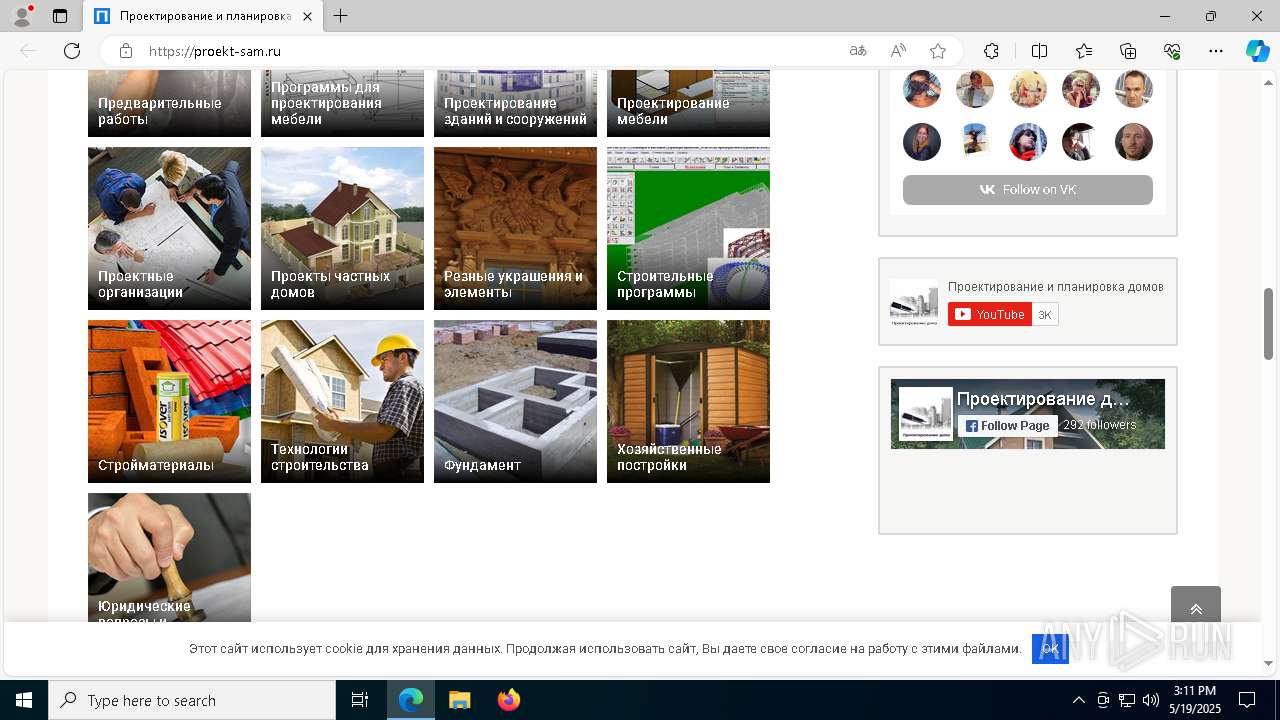Open Проектирование и планировка домов YouTube link
Image resolution: width=1280 pixels, height=720 pixels.
[x=1055, y=287]
